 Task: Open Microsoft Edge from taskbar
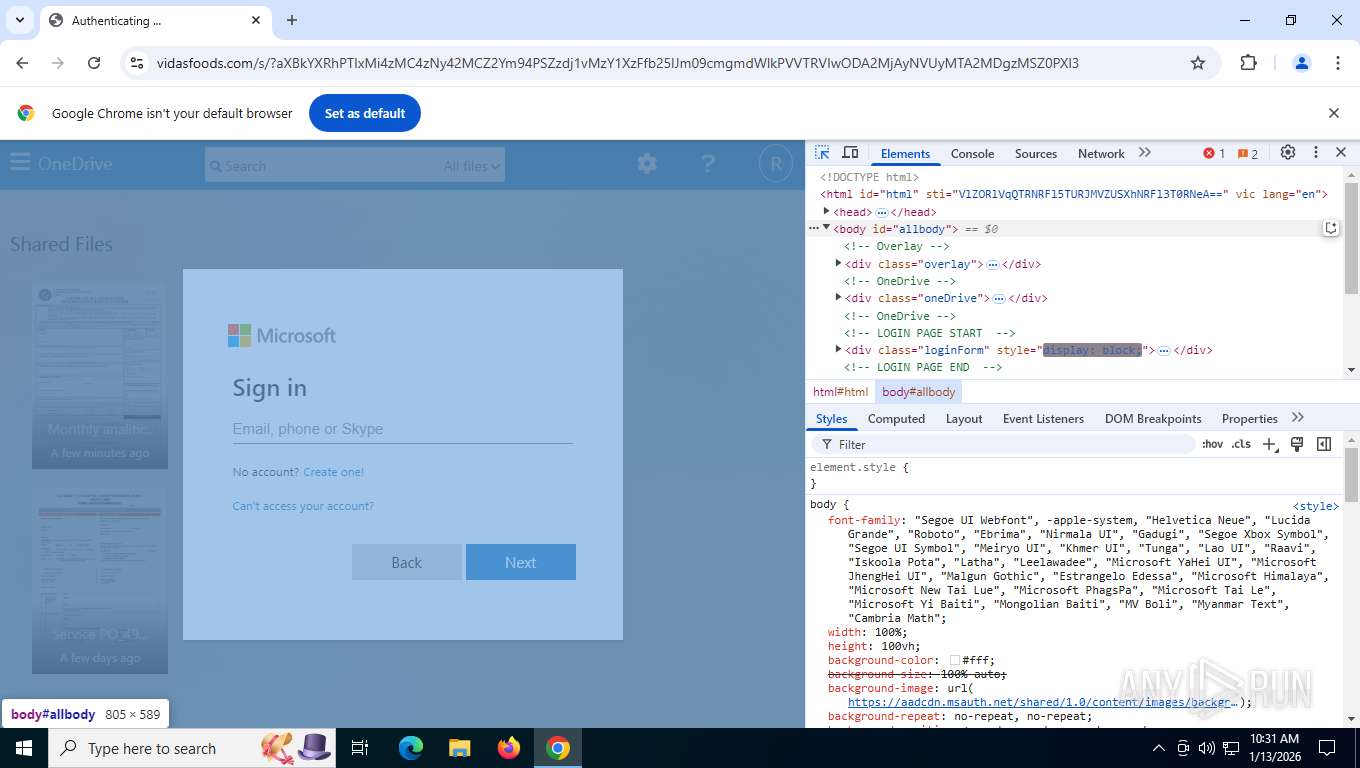coord(411,748)
